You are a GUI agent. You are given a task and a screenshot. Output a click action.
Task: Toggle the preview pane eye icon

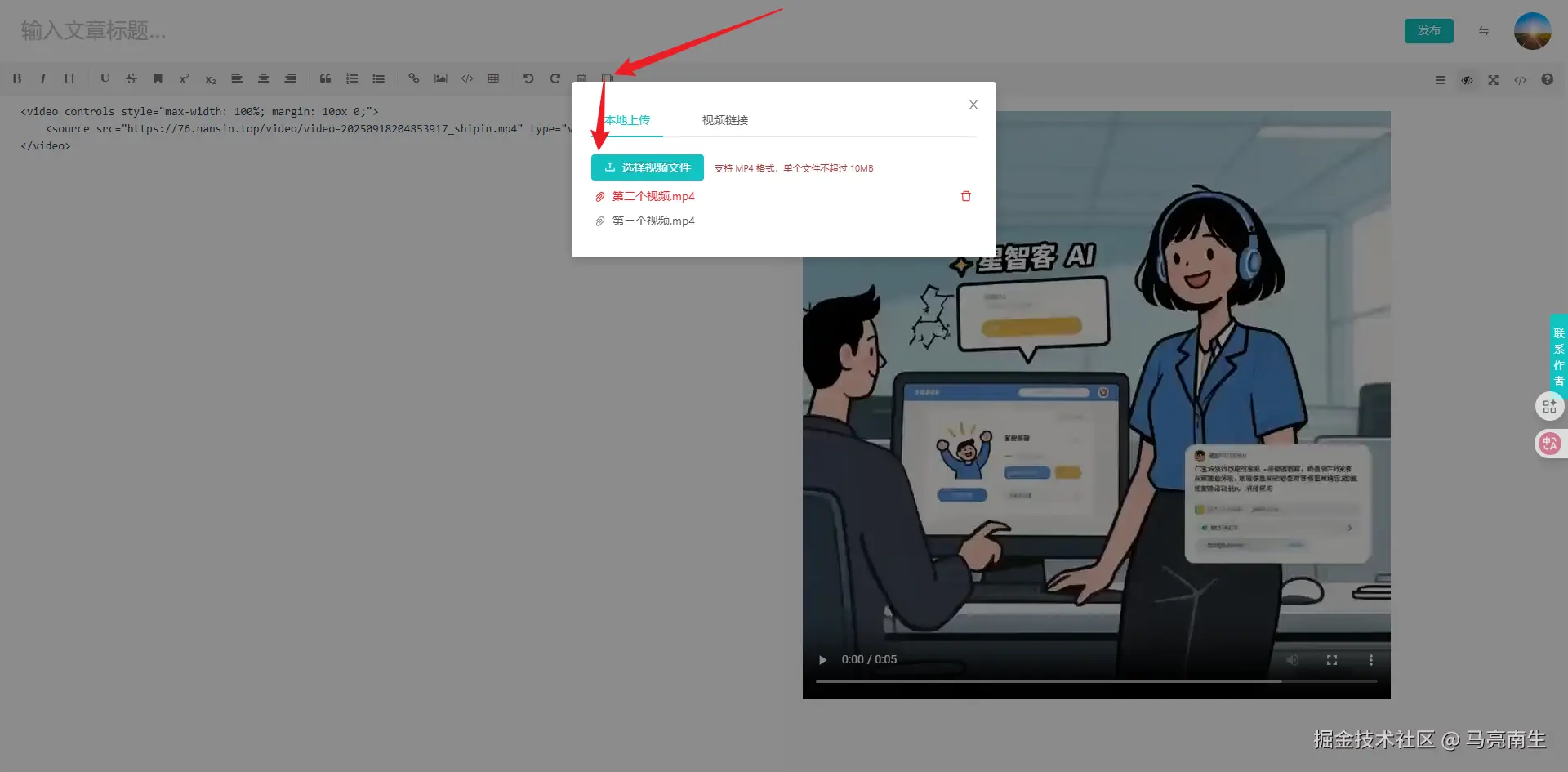tap(1467, 80)
